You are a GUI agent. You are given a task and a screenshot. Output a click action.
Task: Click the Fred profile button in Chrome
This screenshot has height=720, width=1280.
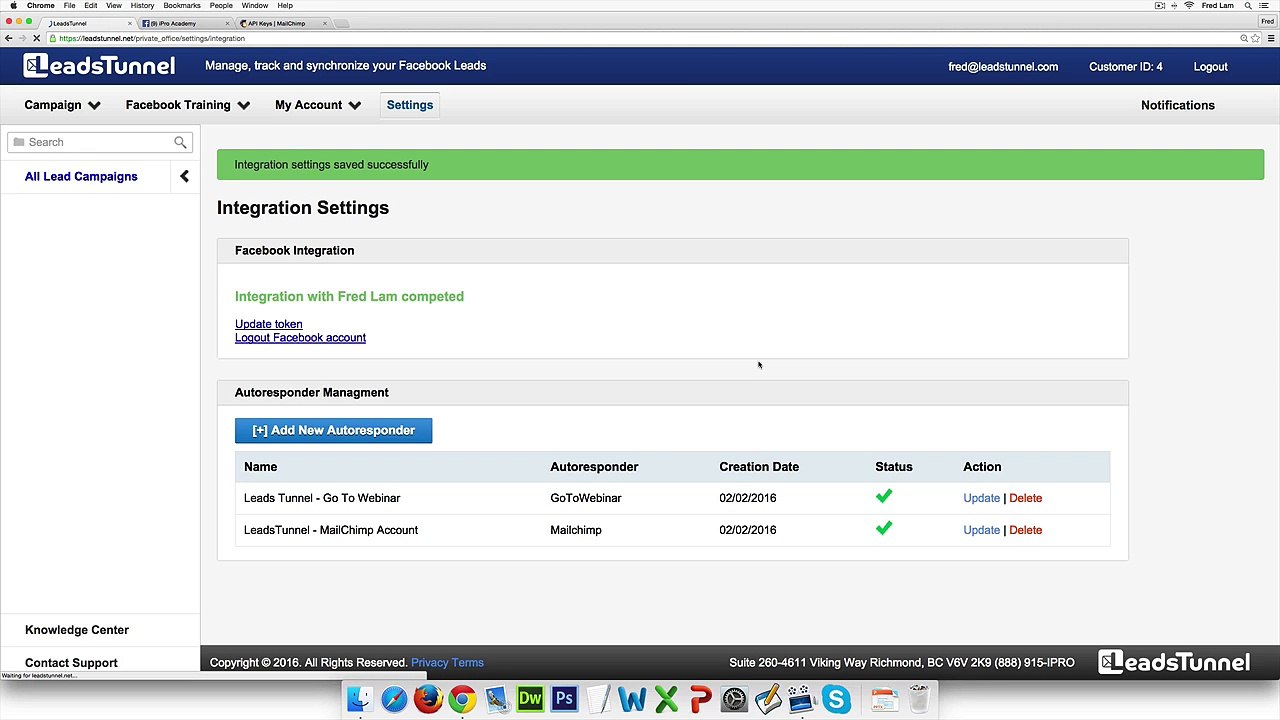[x=1267, y=21]
